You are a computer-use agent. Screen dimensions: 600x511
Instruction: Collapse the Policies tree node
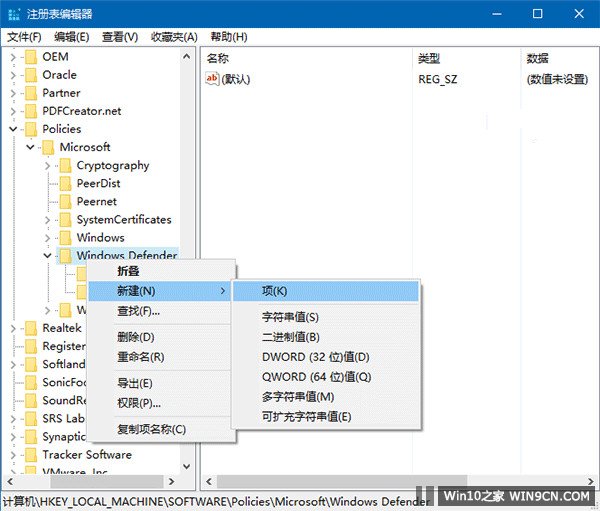(x=13, y=129)
